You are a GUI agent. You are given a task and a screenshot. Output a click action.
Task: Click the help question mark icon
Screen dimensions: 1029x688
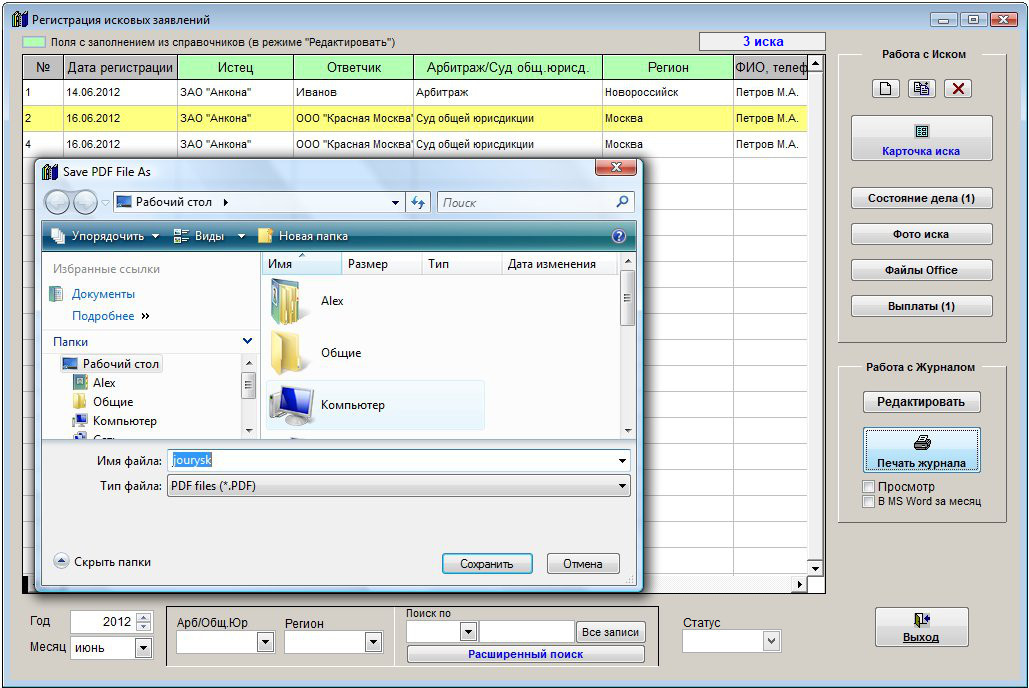618,237
